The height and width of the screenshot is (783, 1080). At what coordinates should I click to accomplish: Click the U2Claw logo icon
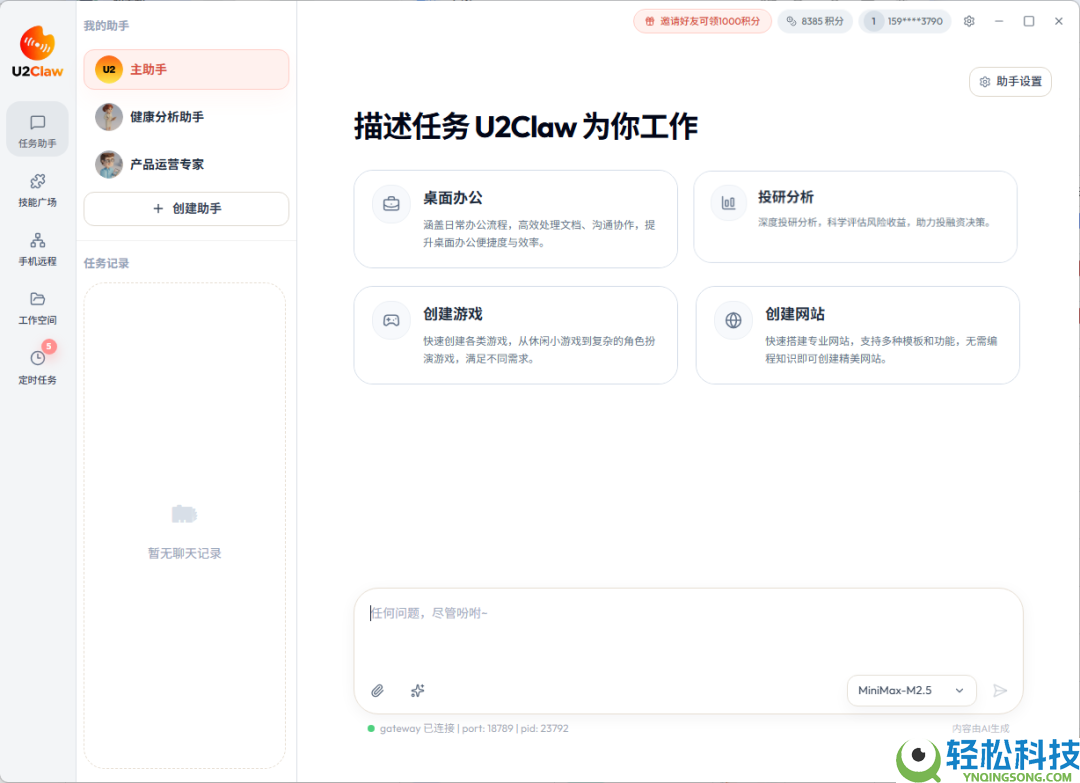coord(37,43)
